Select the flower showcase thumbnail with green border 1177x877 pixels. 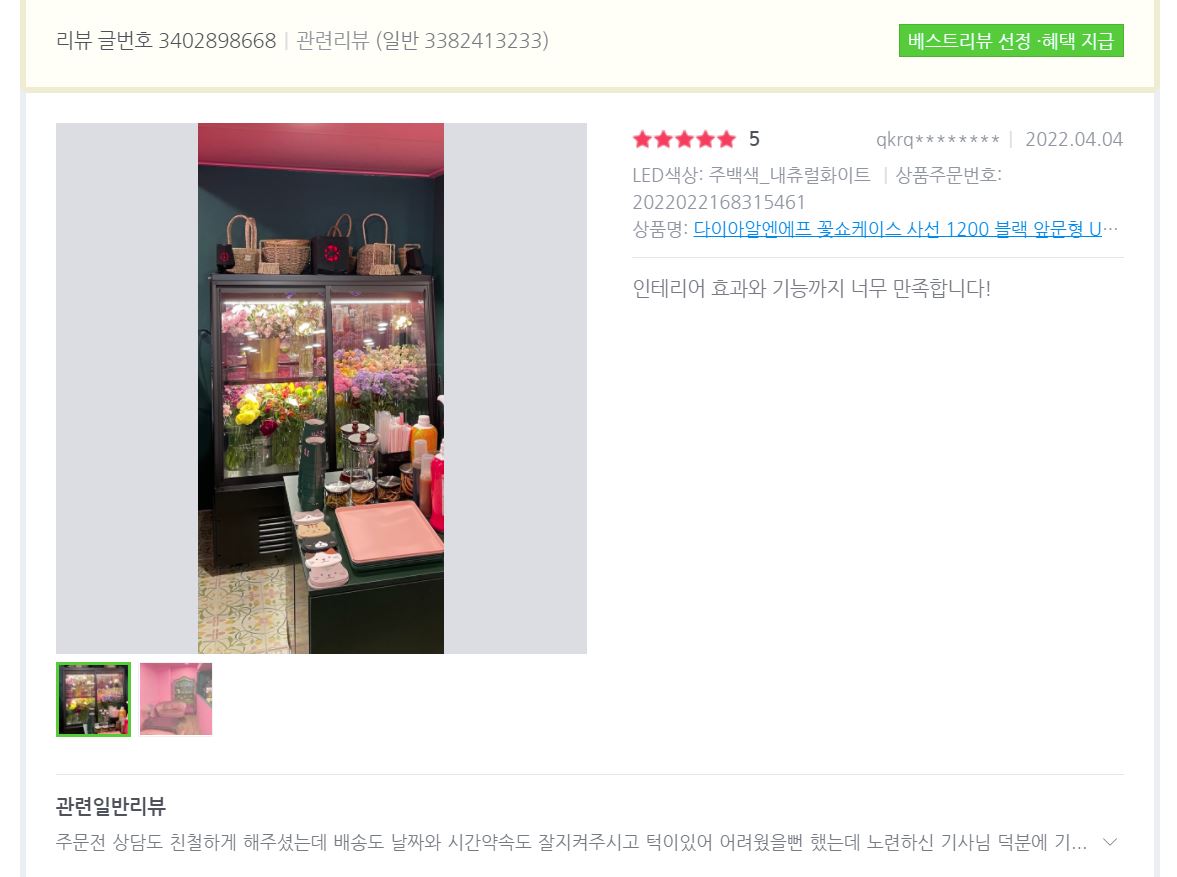coord(94,699)
